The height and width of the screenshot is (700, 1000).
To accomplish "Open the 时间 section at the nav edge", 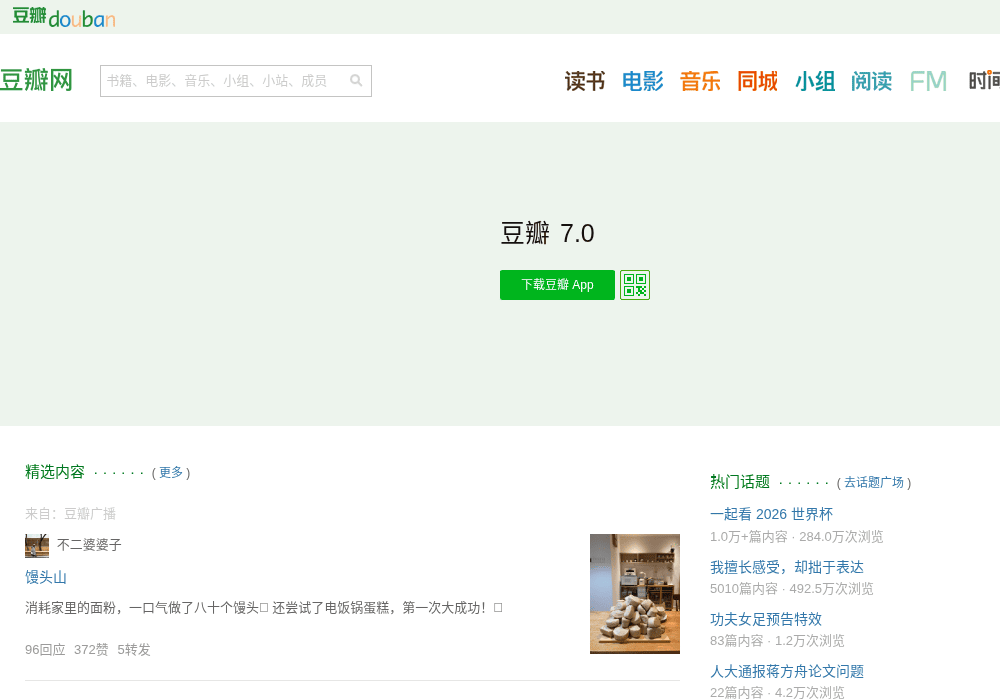I will (984, 81).
